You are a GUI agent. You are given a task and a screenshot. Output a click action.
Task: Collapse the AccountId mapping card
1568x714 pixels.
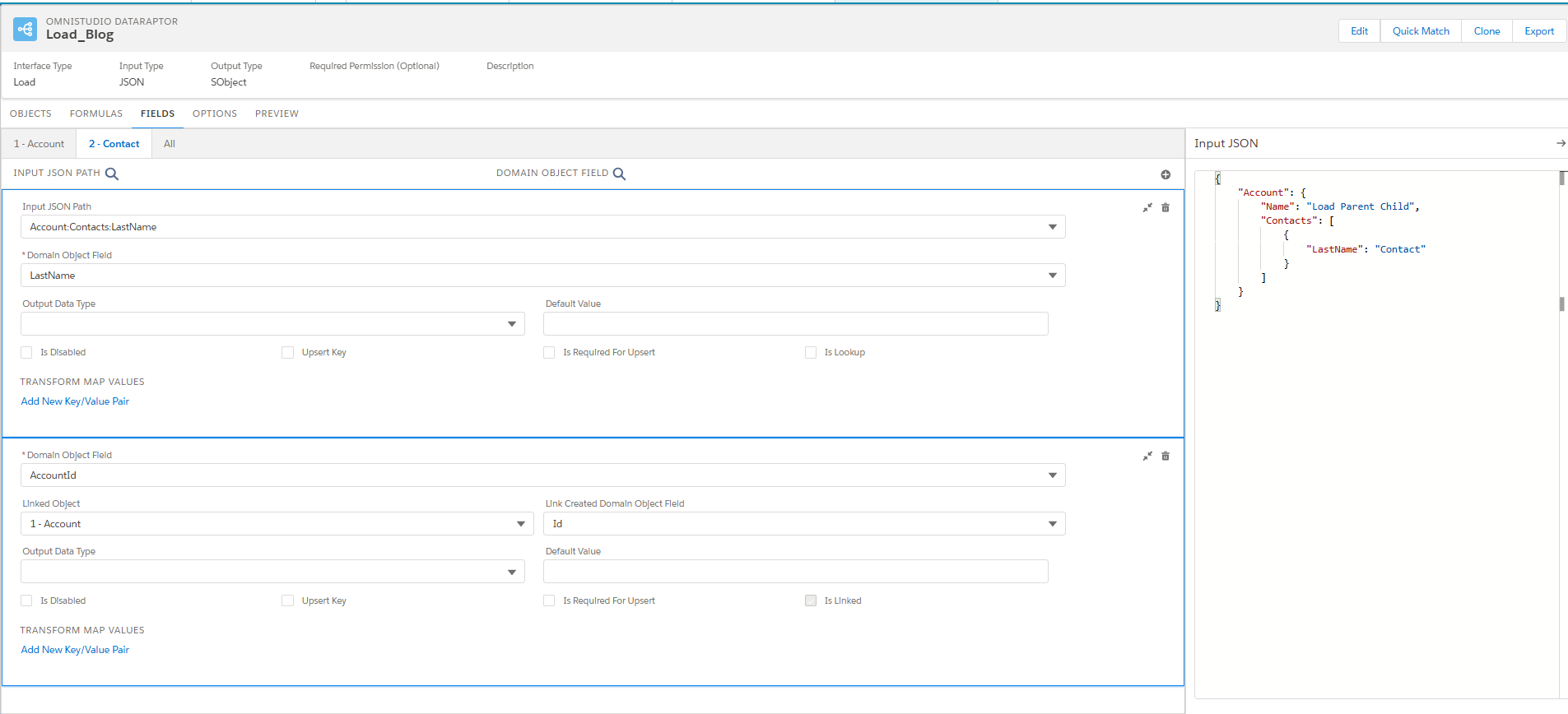coord(1147,457)
